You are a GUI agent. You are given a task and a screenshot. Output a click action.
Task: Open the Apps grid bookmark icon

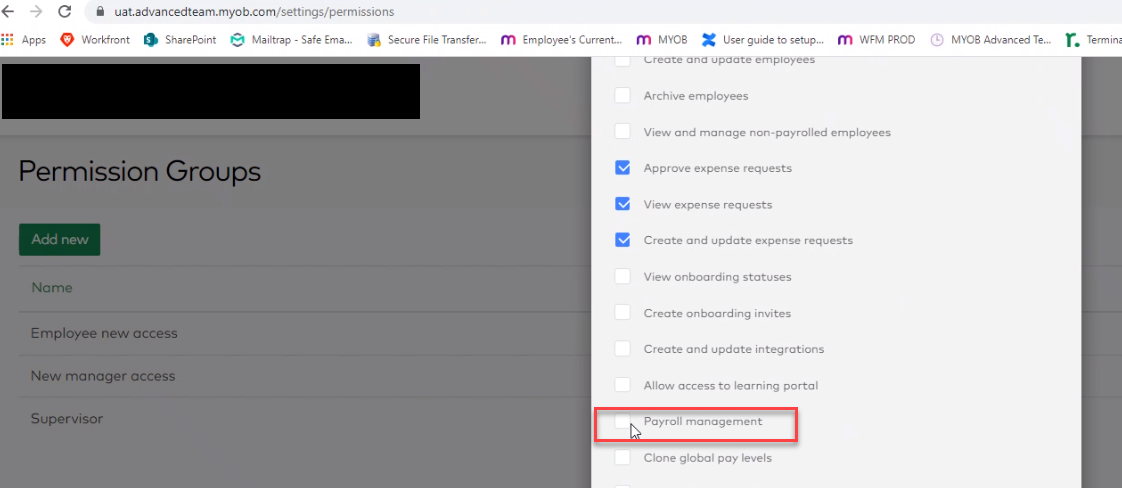[8, 40]
